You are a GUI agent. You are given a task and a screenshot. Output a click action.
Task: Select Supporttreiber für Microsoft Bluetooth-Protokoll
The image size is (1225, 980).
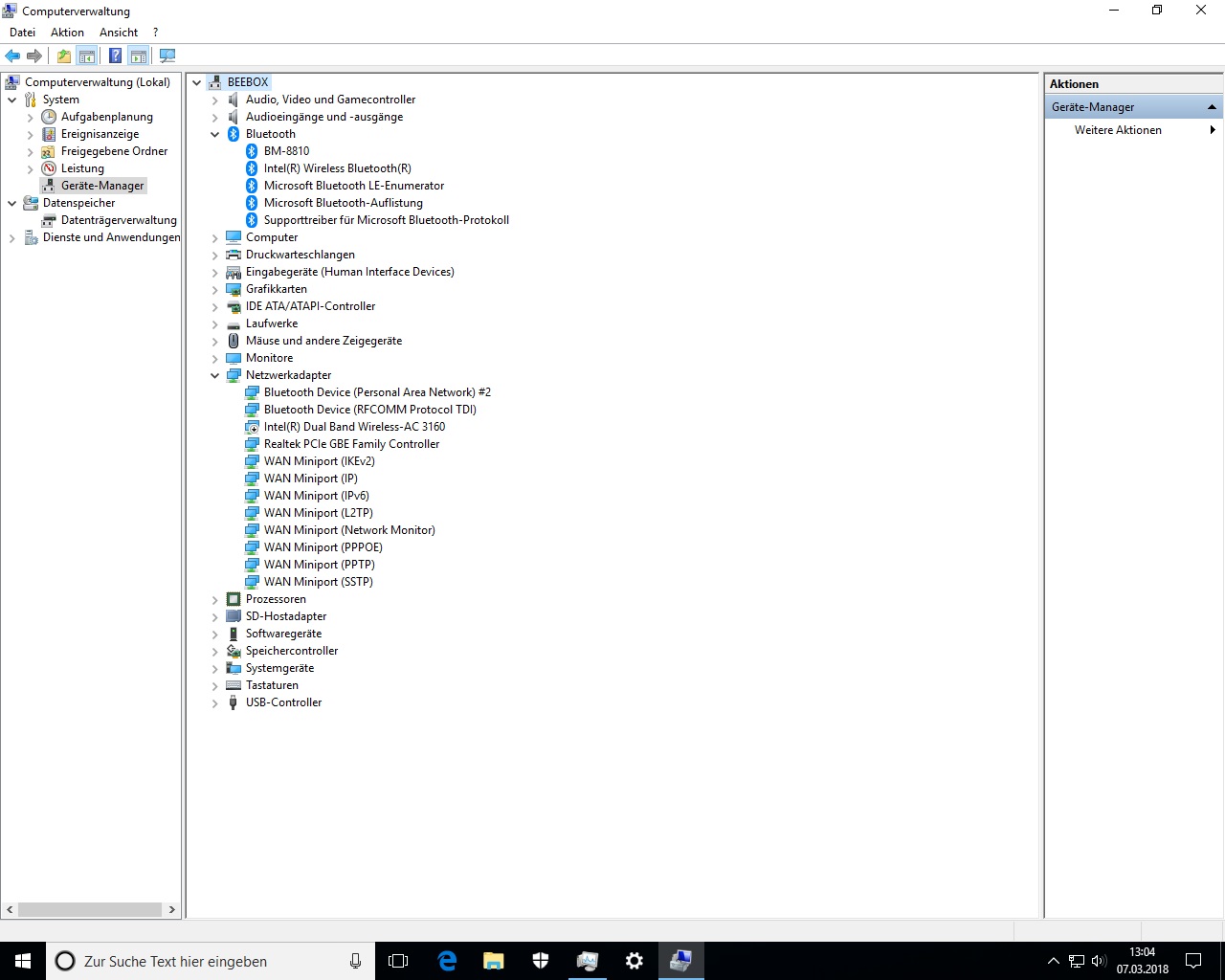(x=387, y=220)
